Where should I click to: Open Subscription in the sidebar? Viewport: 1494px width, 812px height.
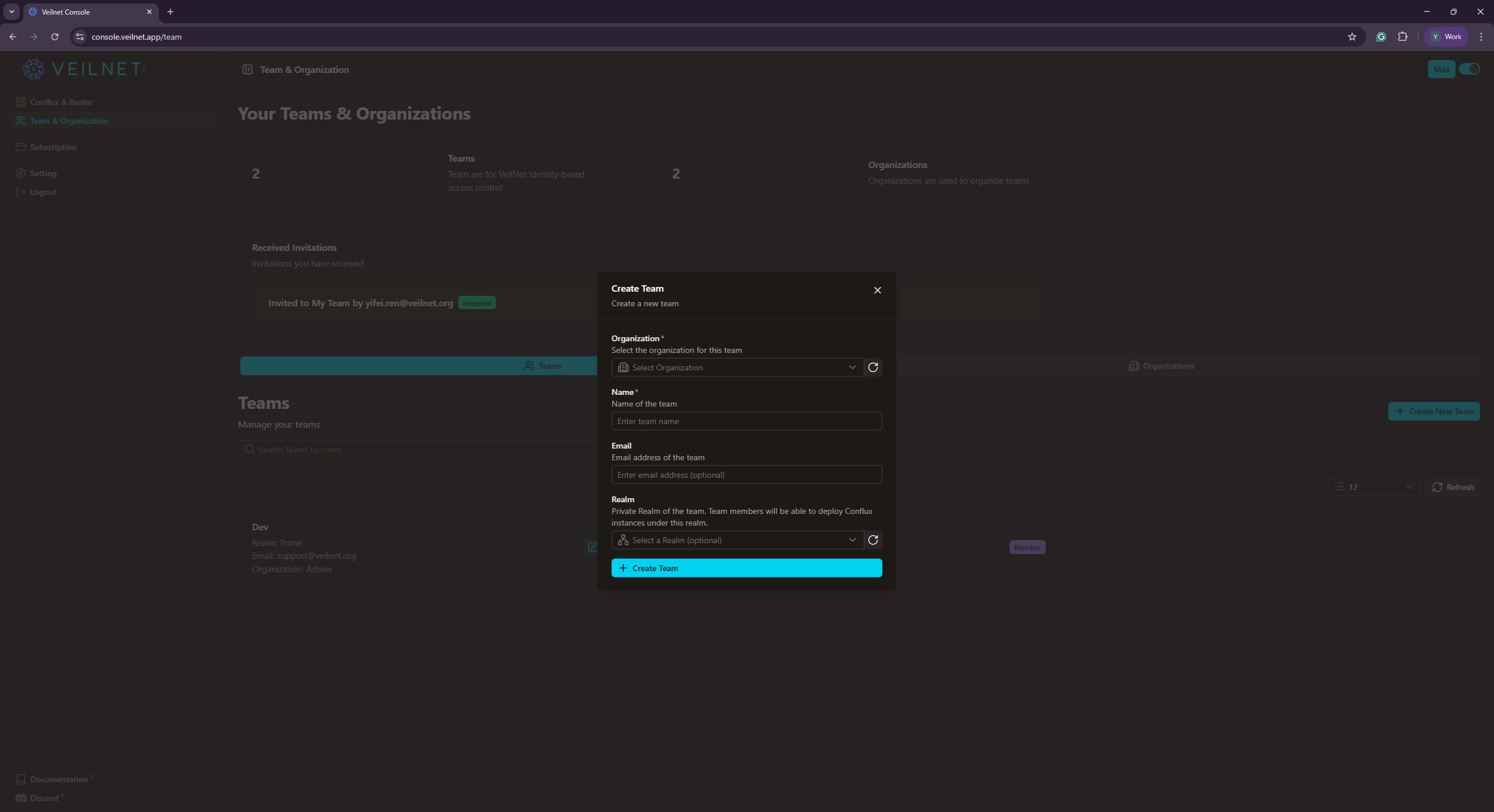point(53,147)
